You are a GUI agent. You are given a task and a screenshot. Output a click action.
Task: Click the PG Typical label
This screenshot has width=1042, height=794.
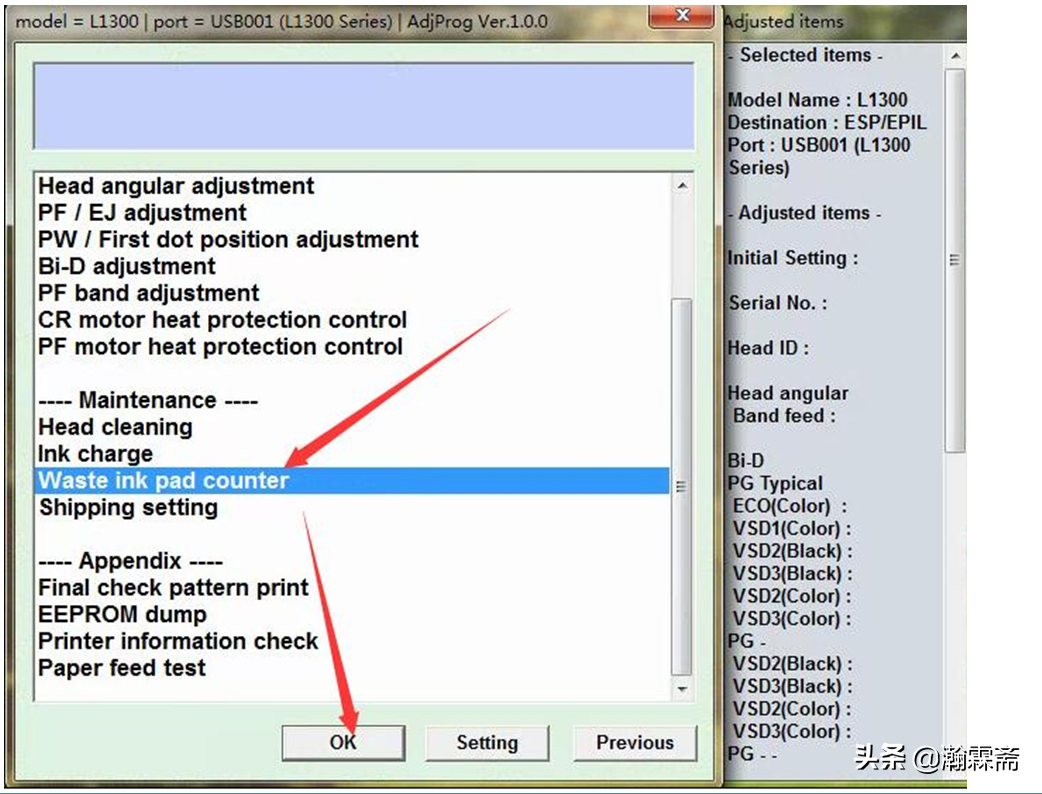(775, 483)
